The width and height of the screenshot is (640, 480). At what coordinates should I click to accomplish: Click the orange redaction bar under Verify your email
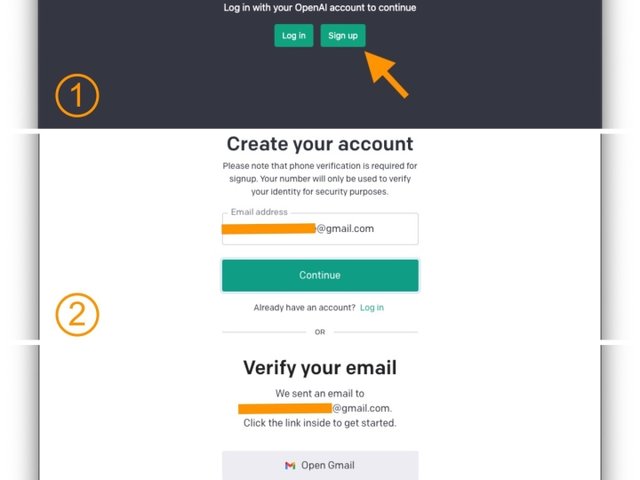[285, 408]
